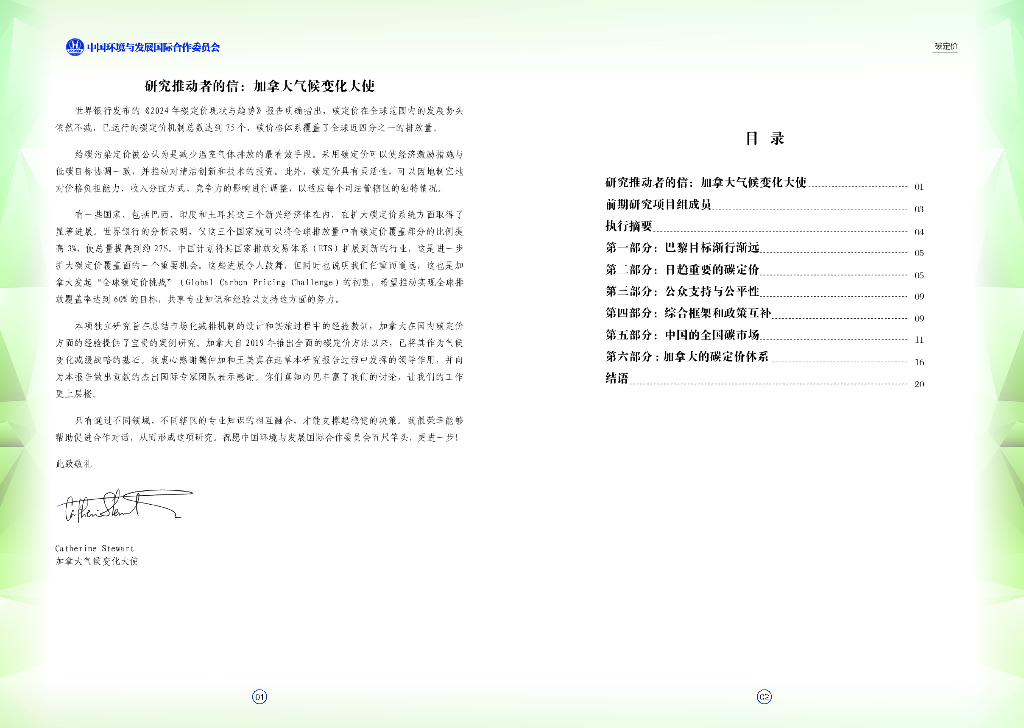Click the printed name Catherine Stewart

tap(95, 548)
